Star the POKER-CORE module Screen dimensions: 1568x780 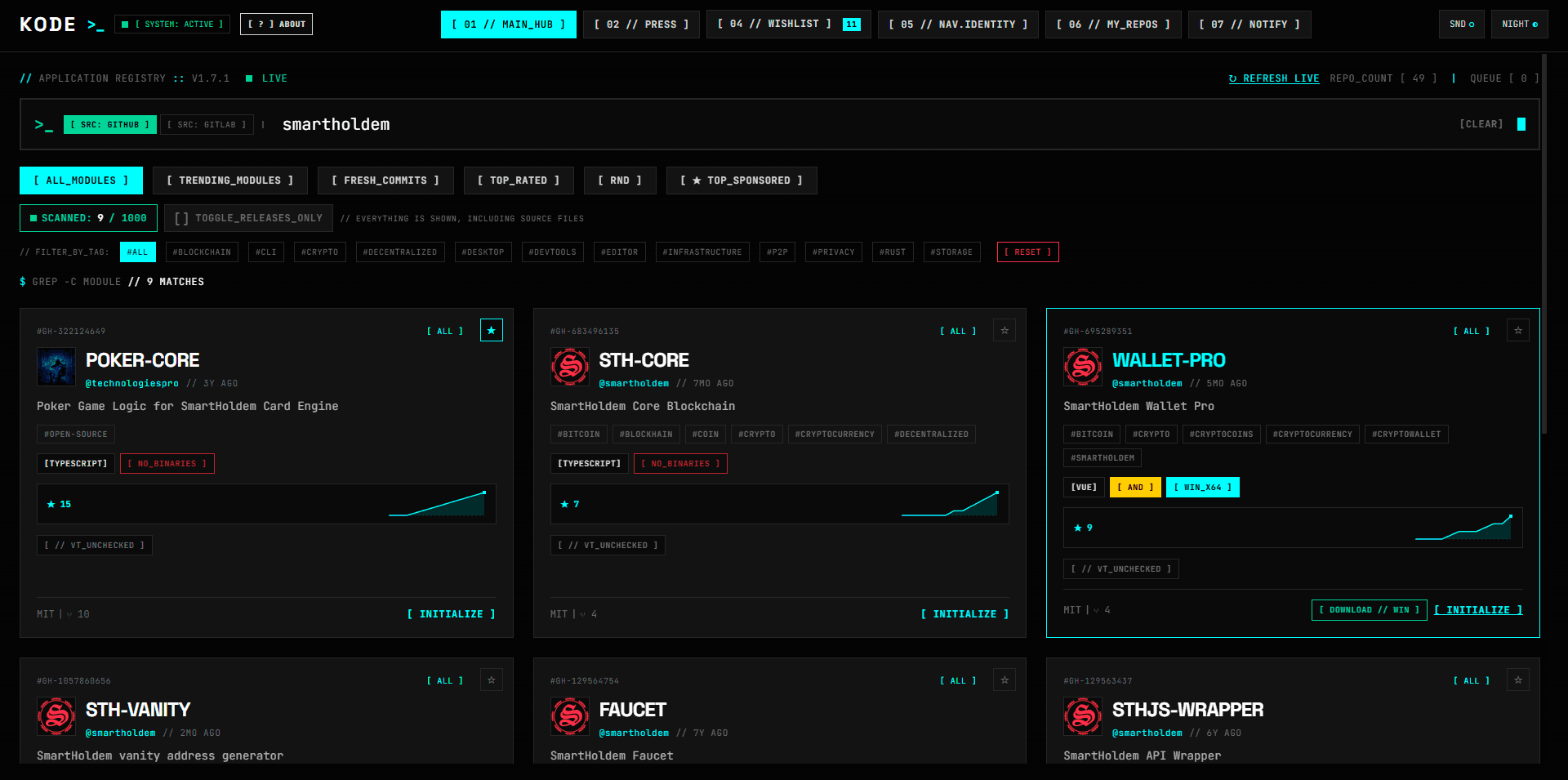pos(491,330)
